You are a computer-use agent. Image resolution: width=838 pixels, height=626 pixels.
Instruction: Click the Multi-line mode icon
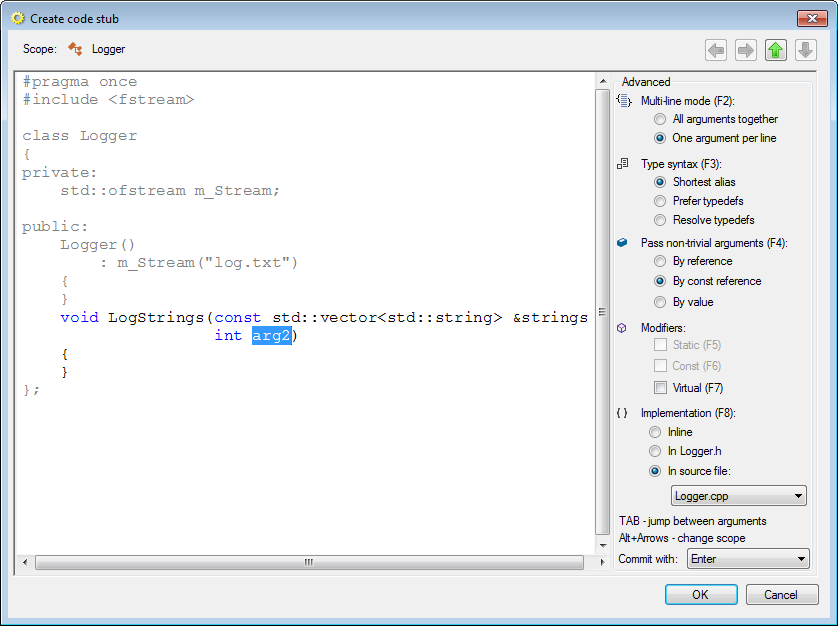[623, 100]
